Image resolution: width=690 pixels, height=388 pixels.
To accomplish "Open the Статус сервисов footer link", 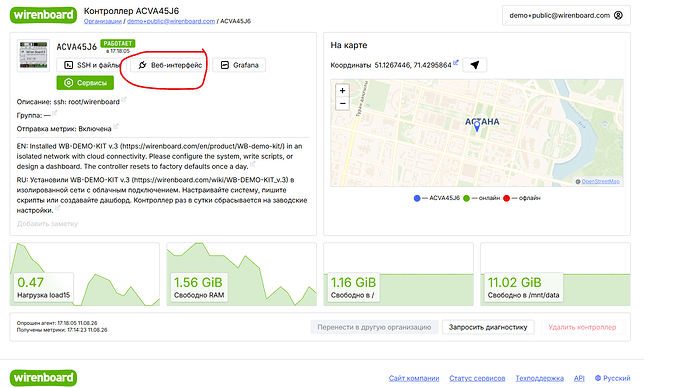I will coord(477,378).
